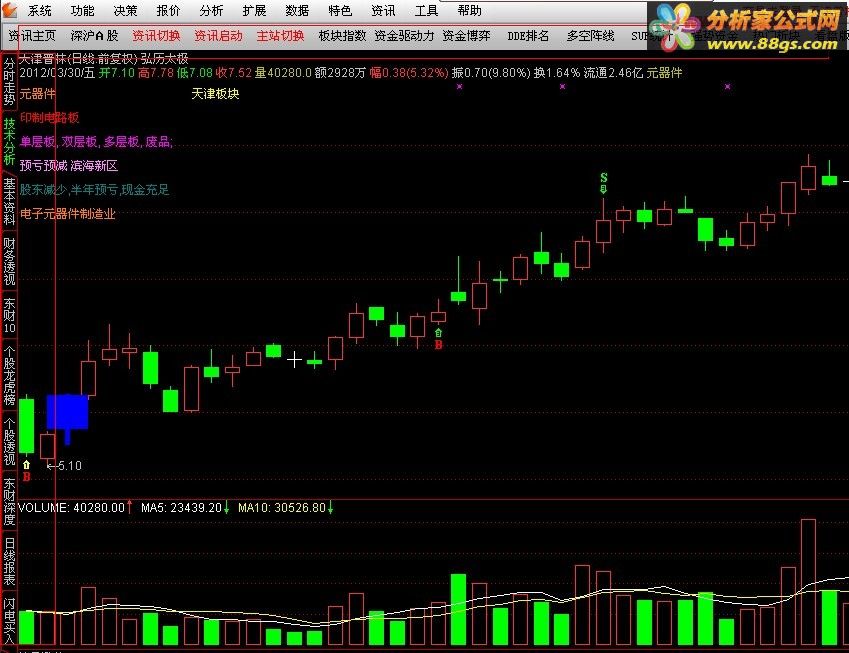Click 资讯主页 toolbar button
849x653 pixels.
pyautogui.click(x=32, y=36)
